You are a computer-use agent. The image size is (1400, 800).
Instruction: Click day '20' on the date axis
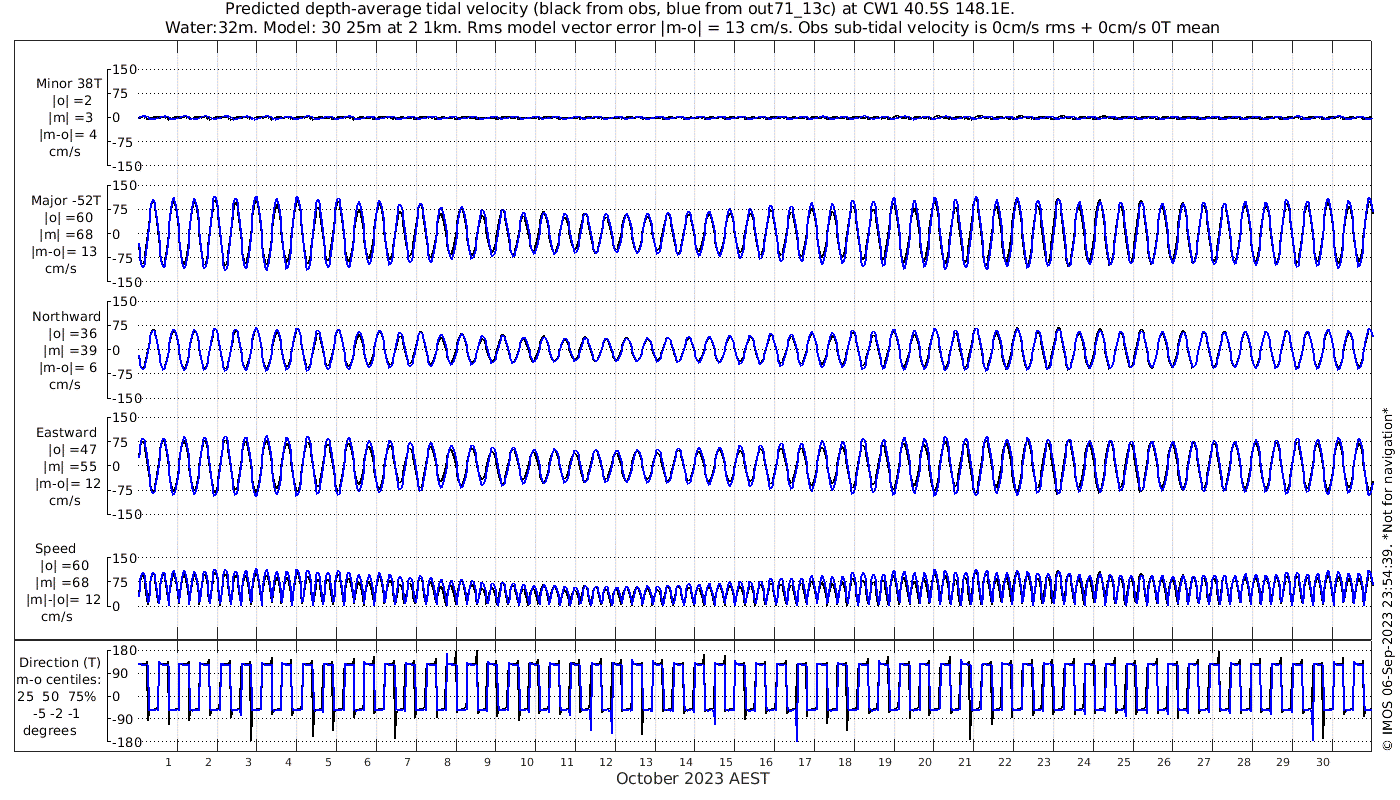925,762
